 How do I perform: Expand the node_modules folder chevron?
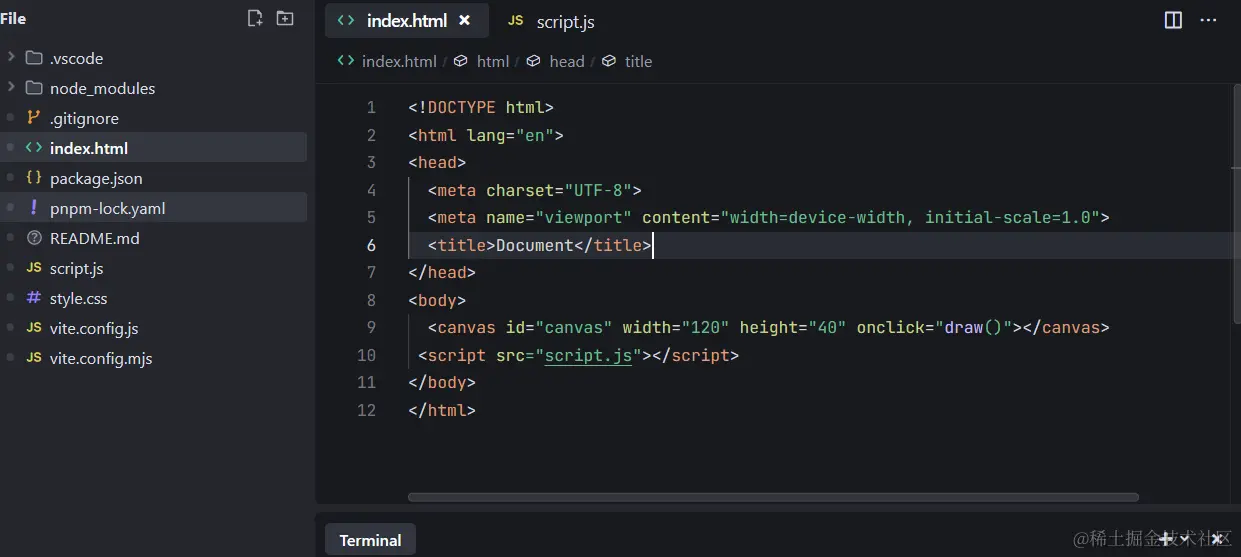[x=11, y=88]
